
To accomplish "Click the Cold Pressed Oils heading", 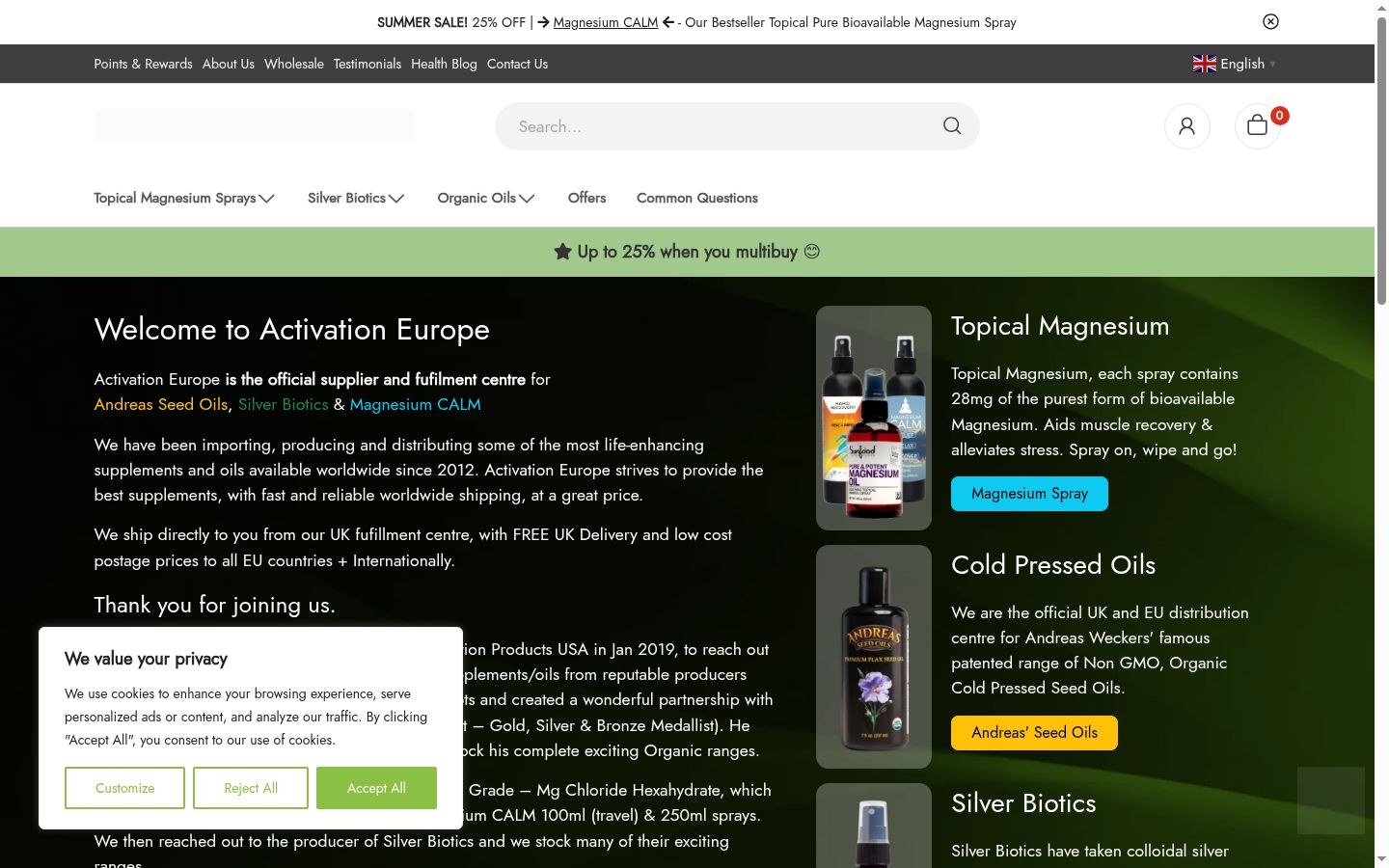I will tap(1053, 565).
